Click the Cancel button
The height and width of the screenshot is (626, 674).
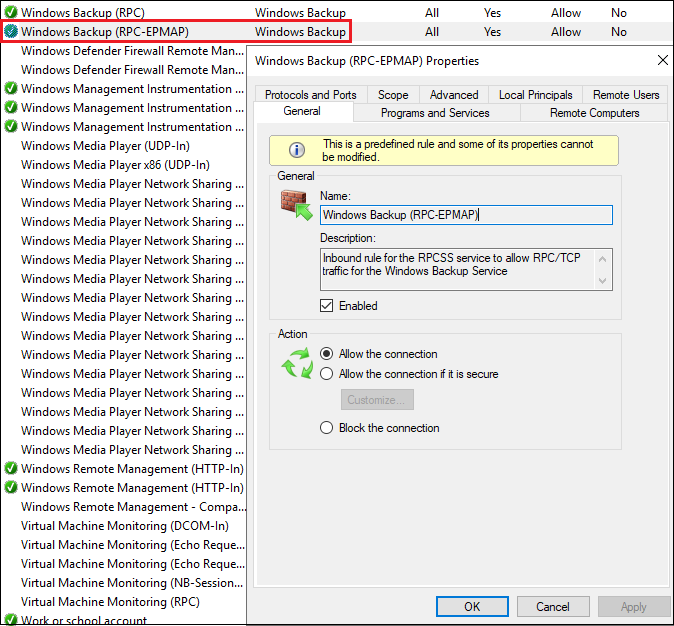(553, 606)
